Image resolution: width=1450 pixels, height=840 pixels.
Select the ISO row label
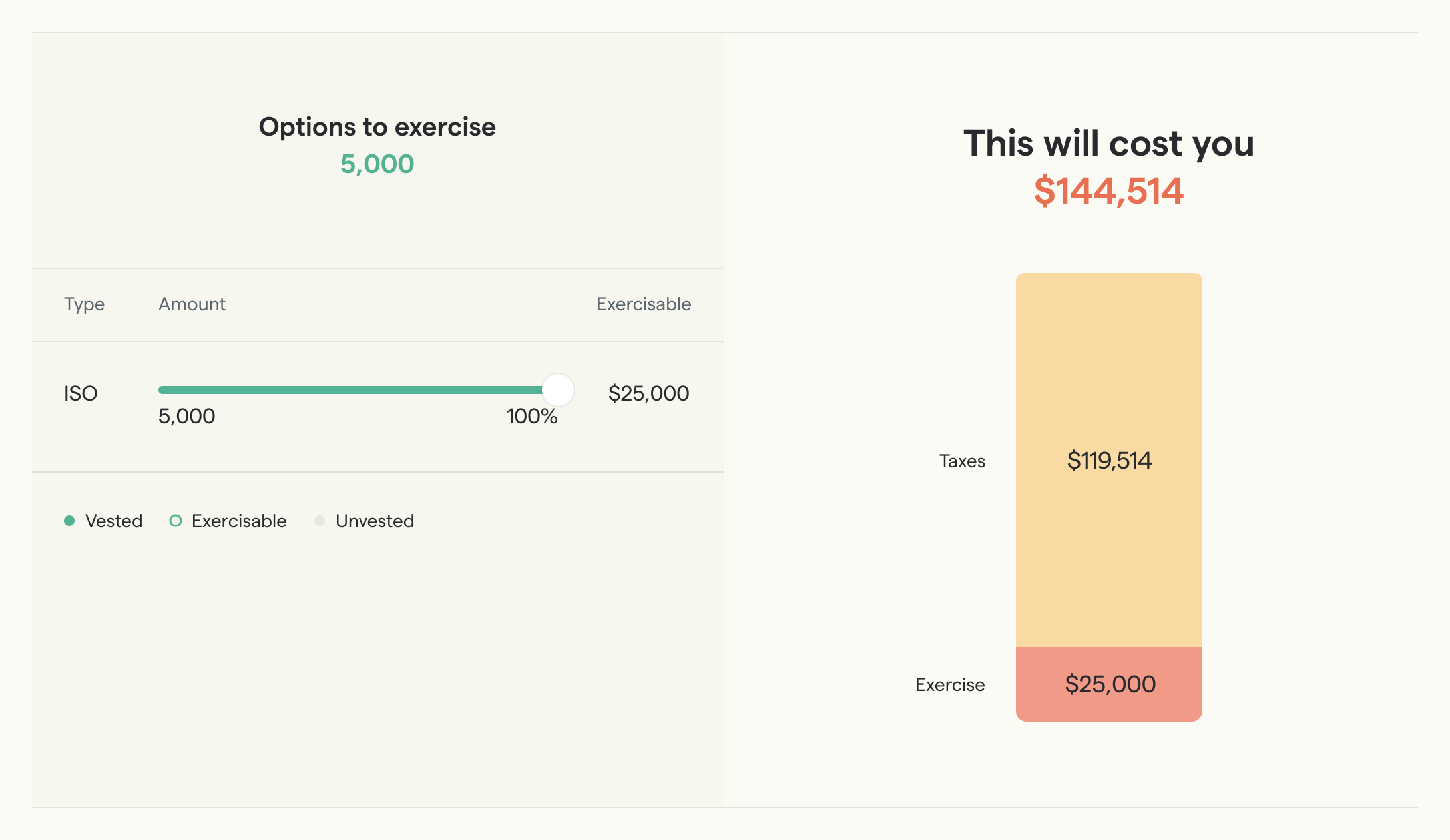click(81, 393)
